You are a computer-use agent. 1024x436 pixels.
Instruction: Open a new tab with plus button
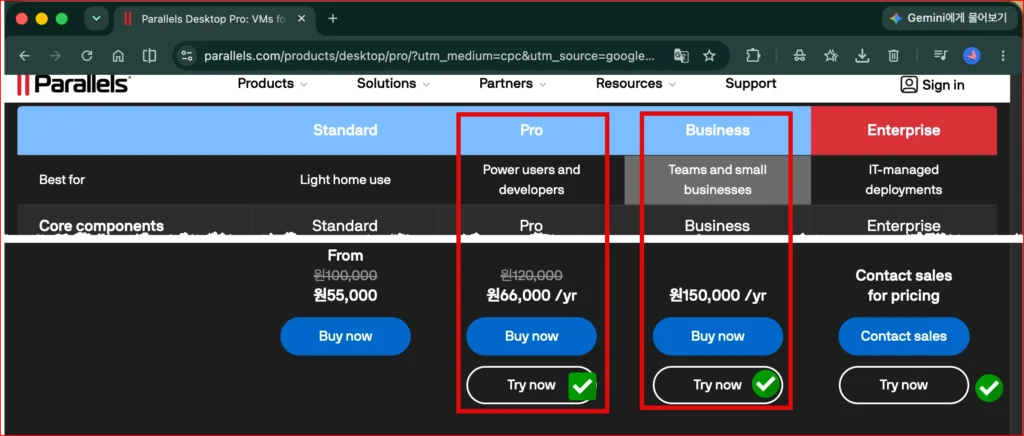(332, 19)
